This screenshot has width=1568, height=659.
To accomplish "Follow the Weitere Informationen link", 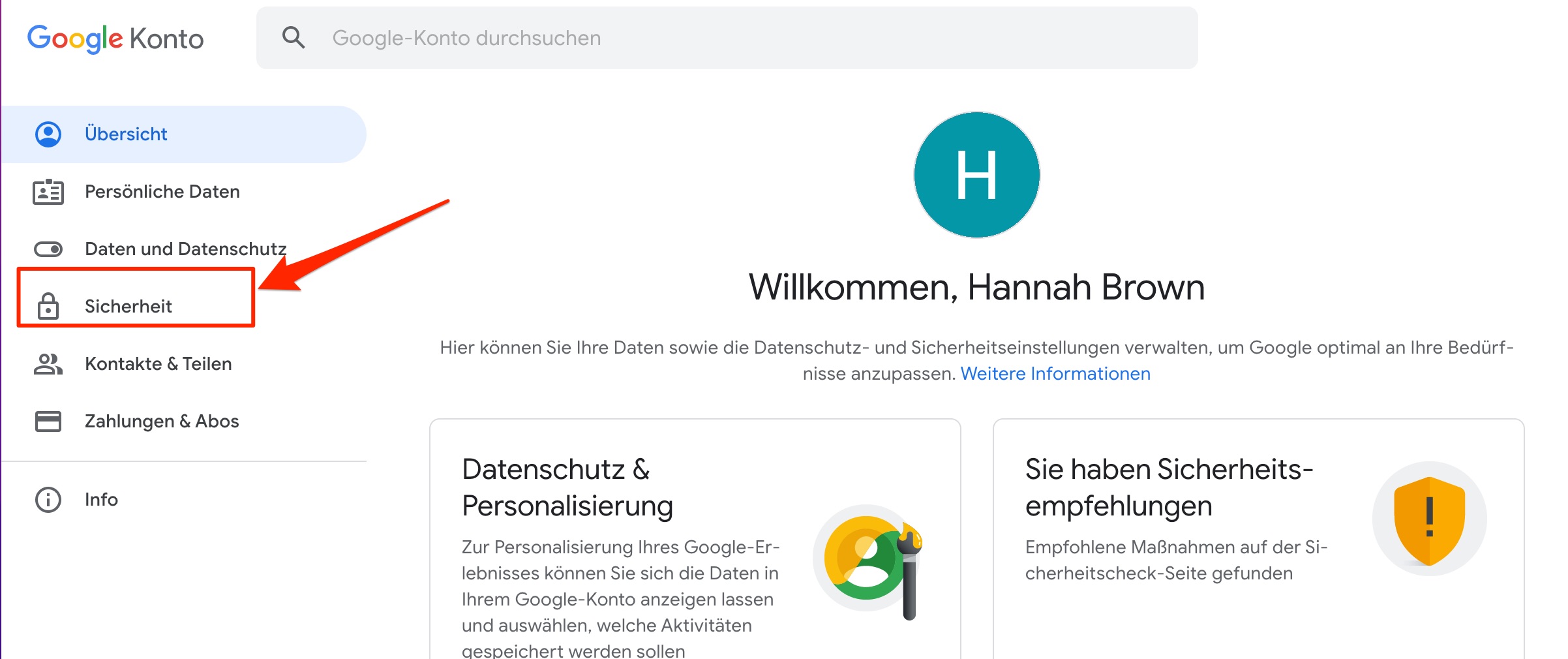I will pos(1055,374).
